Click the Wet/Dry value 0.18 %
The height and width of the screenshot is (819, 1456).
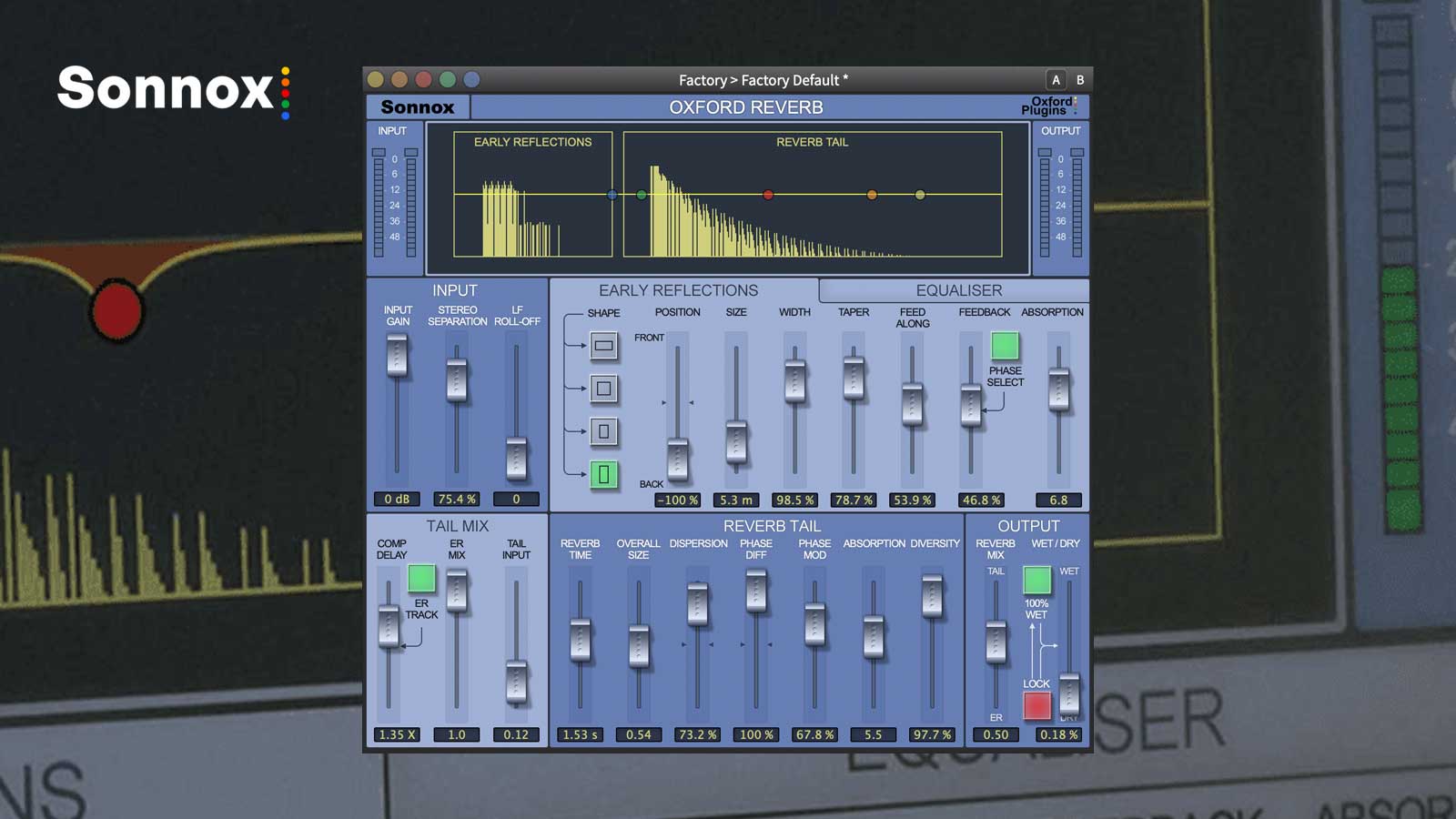tap(1058, 734)
